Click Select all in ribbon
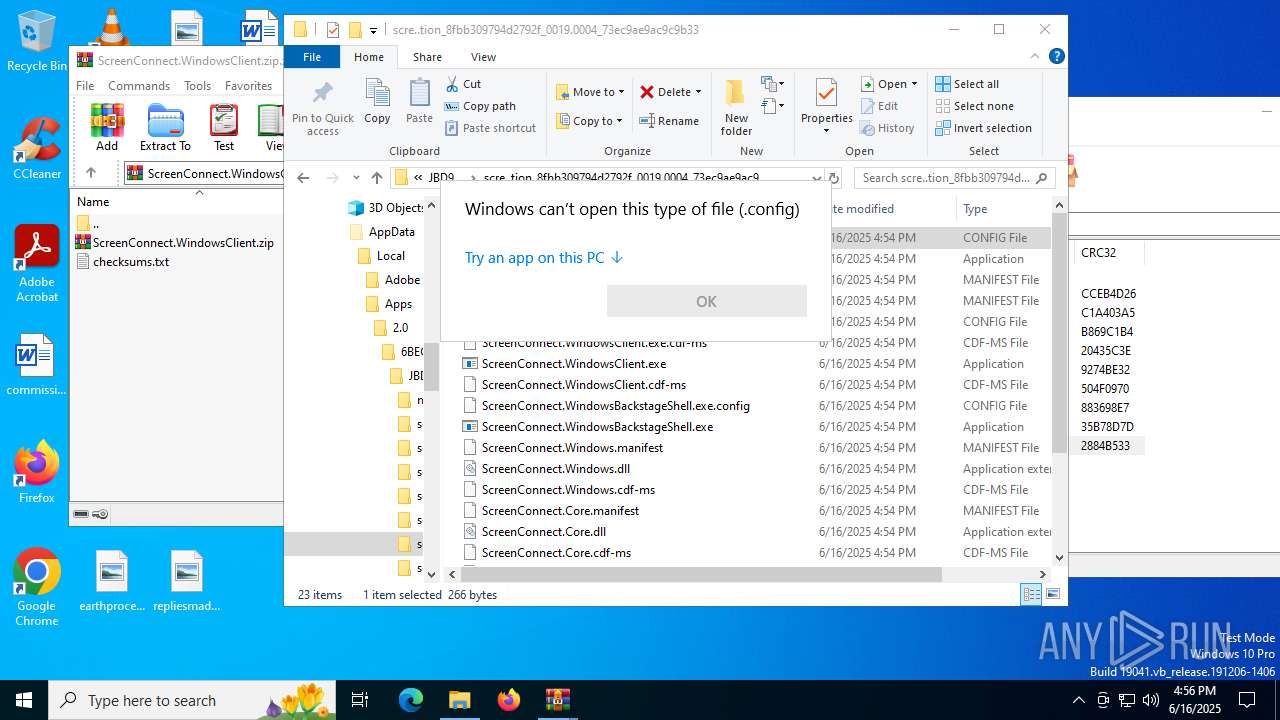The height and width of the screenshot is (720, 1280). coord(967,84)
